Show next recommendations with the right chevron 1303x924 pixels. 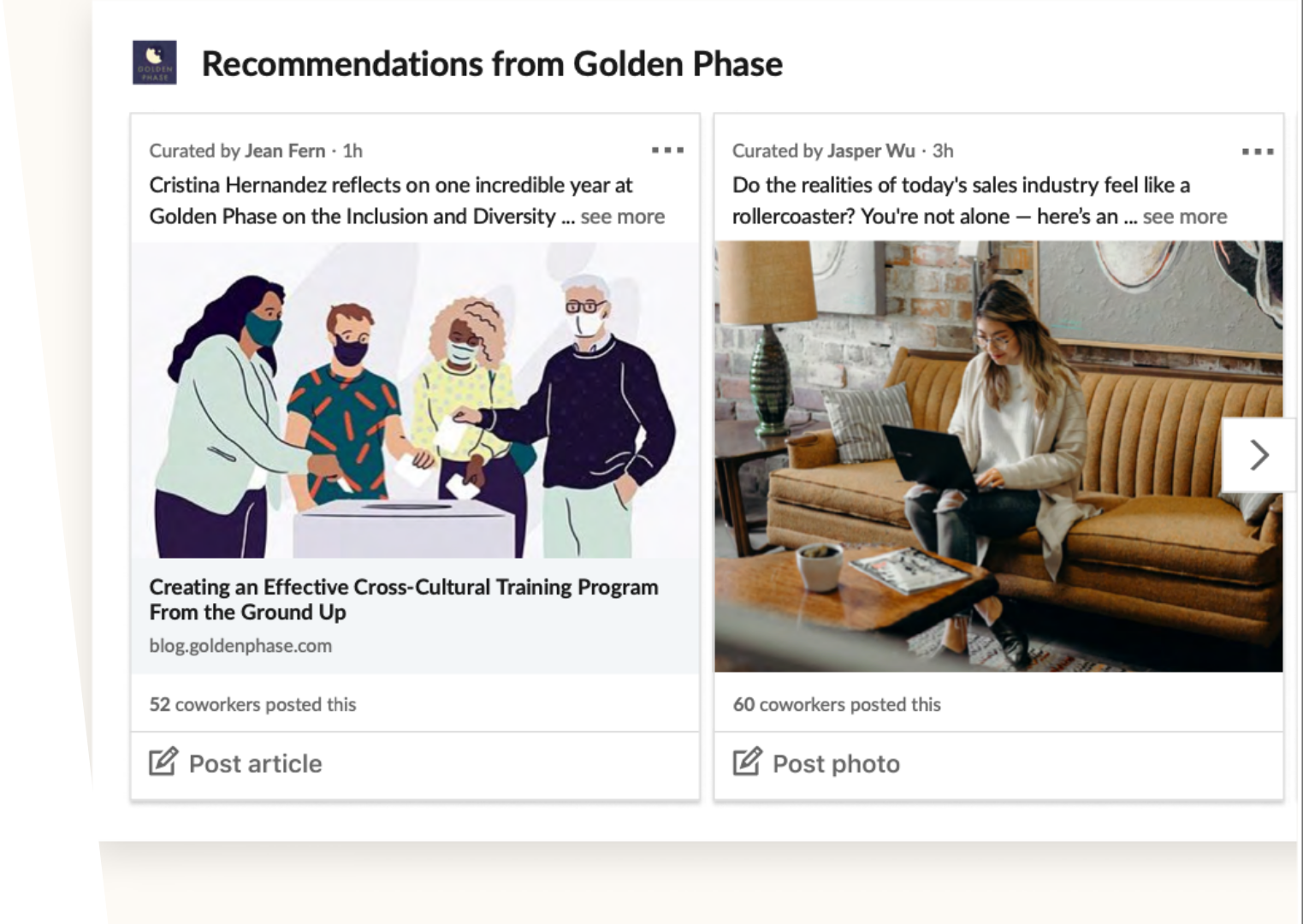(x=1259, y=454)
